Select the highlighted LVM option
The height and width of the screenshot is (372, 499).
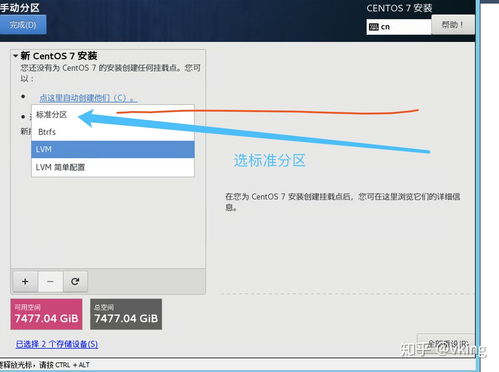(113, 149)
